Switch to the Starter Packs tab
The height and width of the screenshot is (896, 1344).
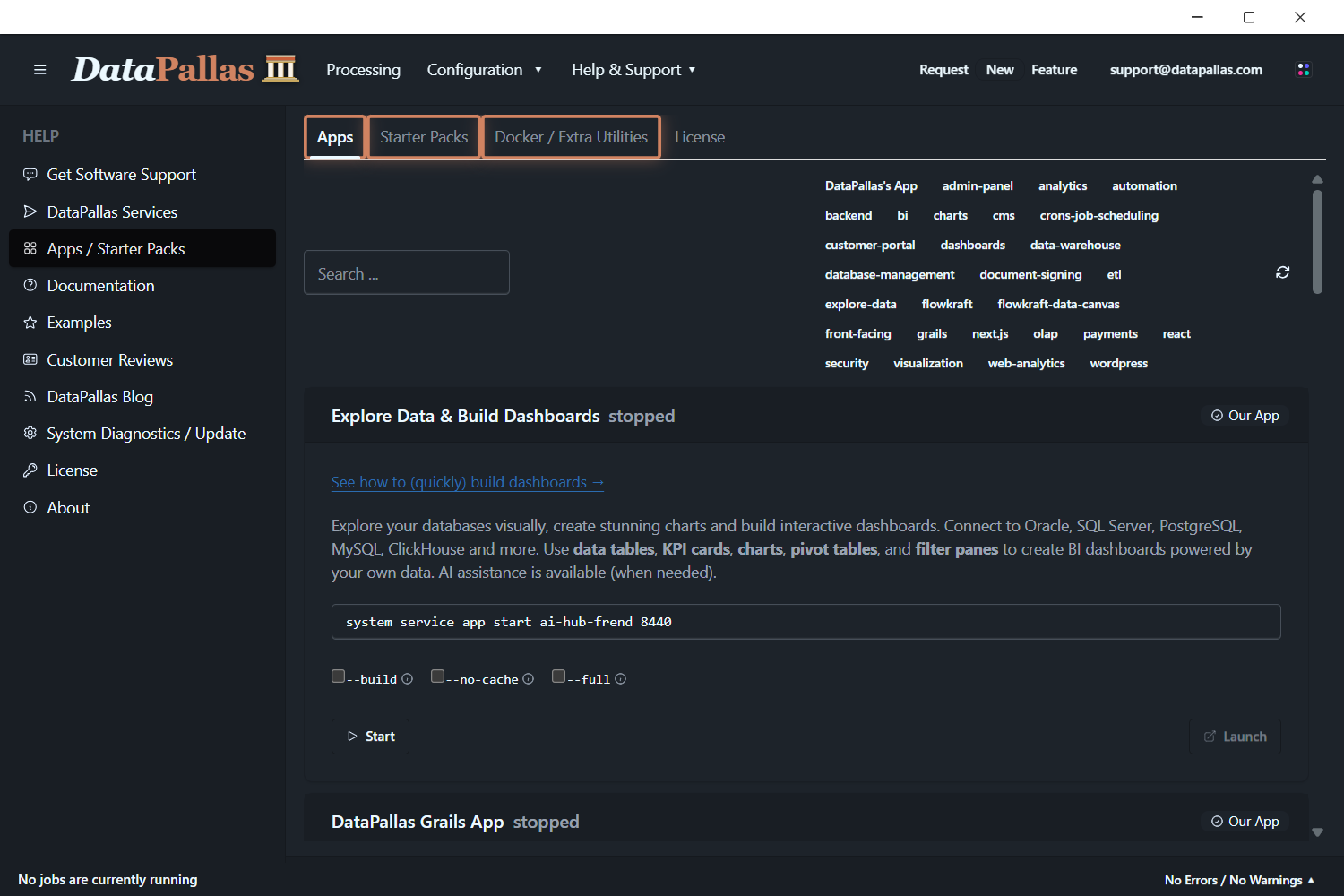pyautogui.click(x=424, y=137)
